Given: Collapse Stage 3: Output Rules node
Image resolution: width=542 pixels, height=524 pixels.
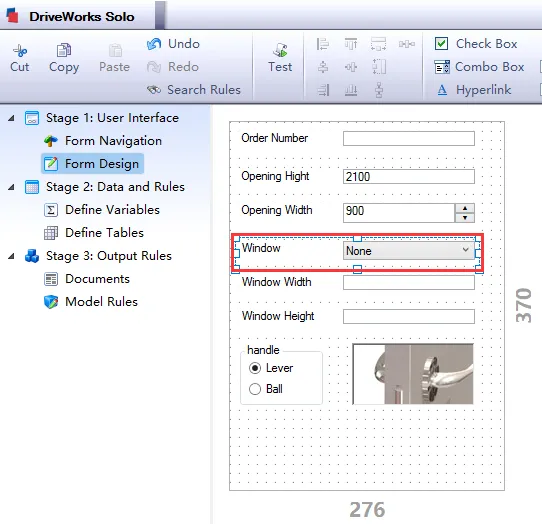Looking at the screenshot, I should point(11,256).
